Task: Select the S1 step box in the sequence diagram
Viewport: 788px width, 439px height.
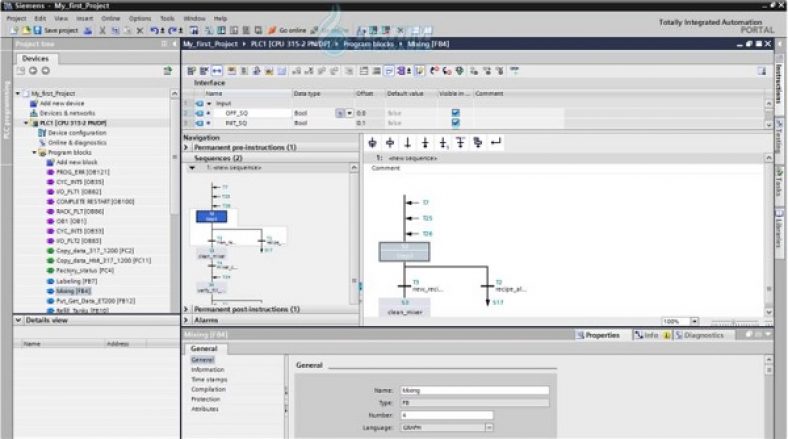Action: (405, 252)
